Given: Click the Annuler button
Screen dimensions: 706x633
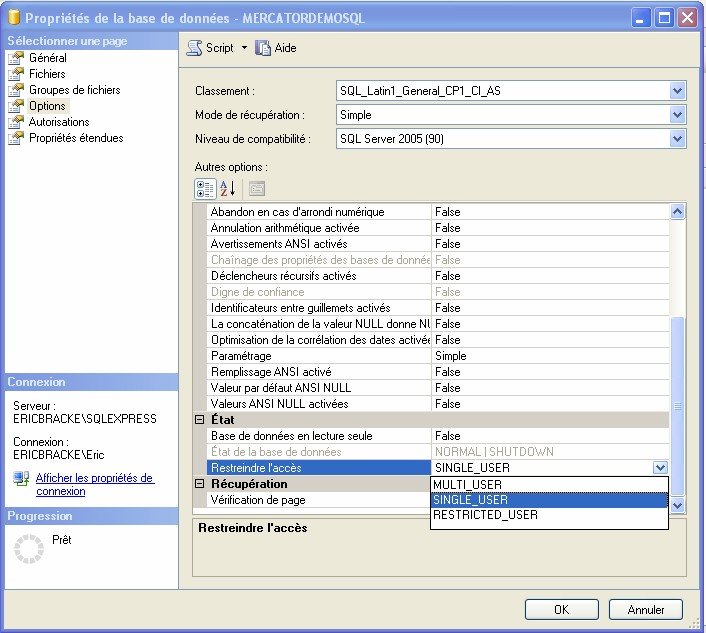Looking at the screenshot, I should (x=645, y=609).
